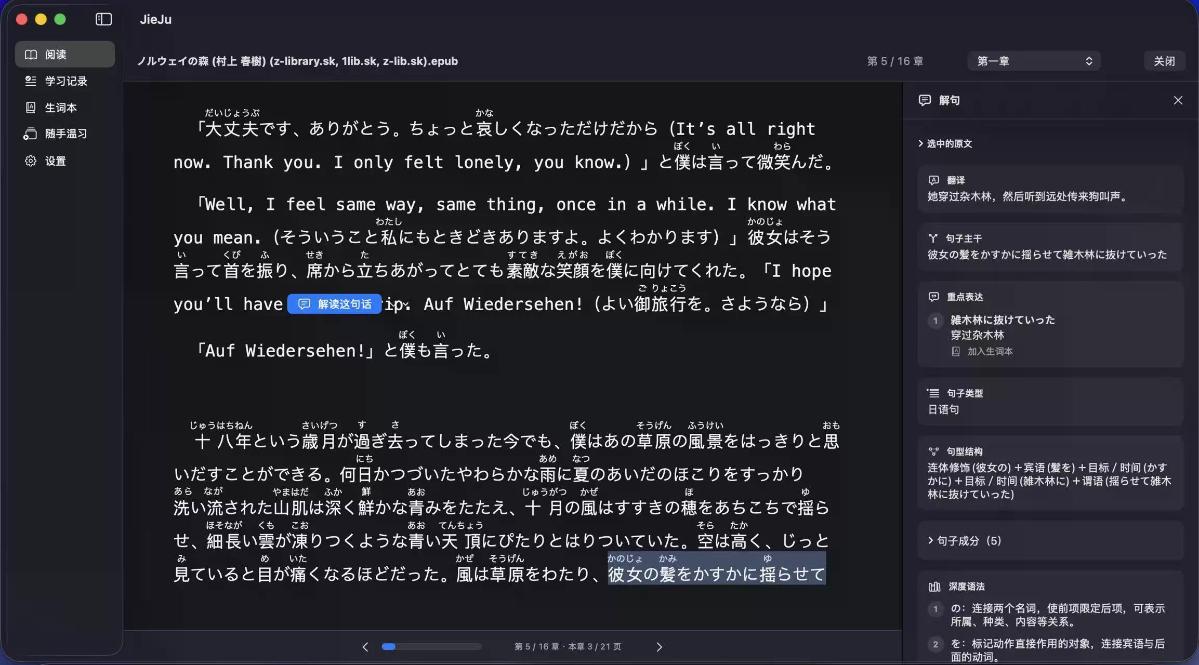Click the 深度语法 chart icon
The height and width of the screenshot is (665, 1199).
(x=934, y=587)
